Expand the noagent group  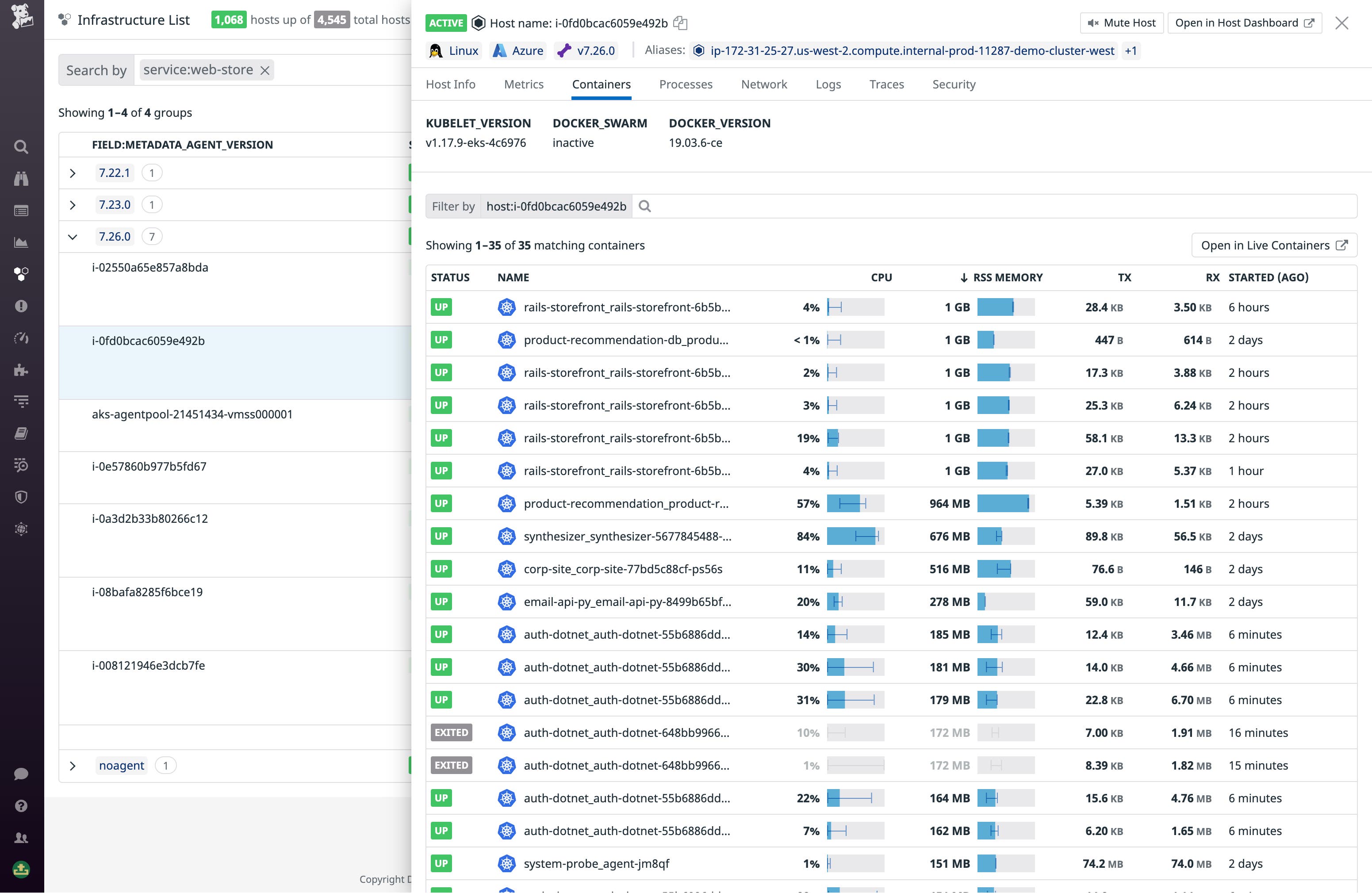pyautogui.click(x=73, y=765)
